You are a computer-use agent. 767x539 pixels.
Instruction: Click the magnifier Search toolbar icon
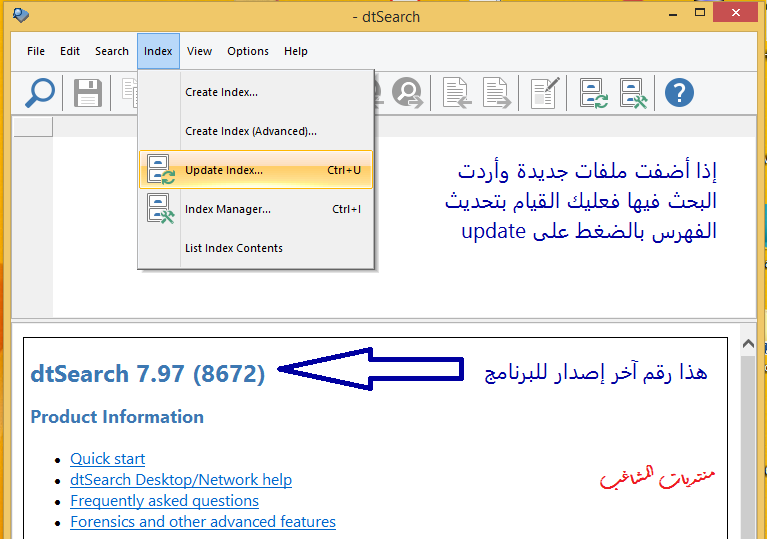(x=40, y=93)
